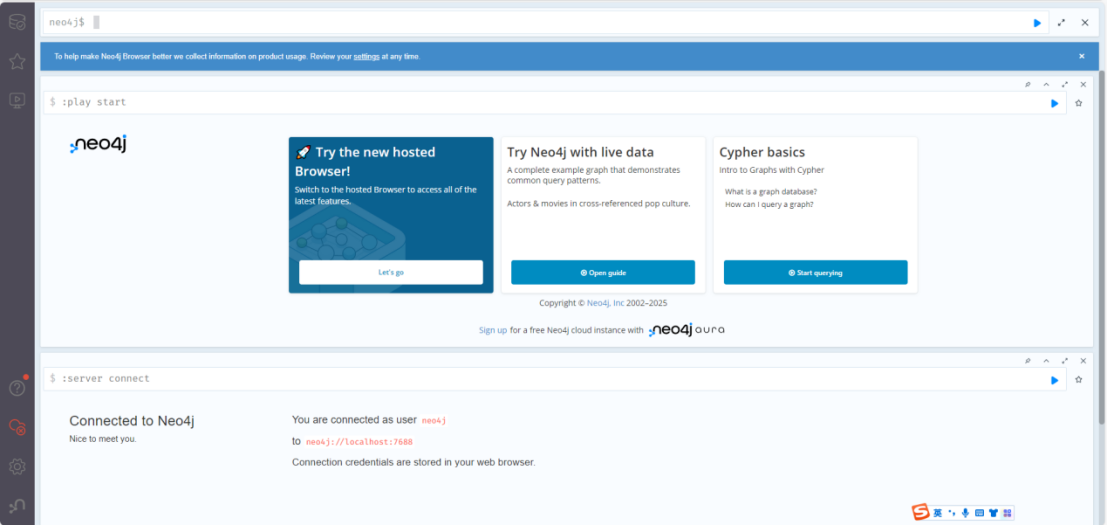
Task: Open About Neo4j icon at sidebar bottom
Action: tap(17, 505)
